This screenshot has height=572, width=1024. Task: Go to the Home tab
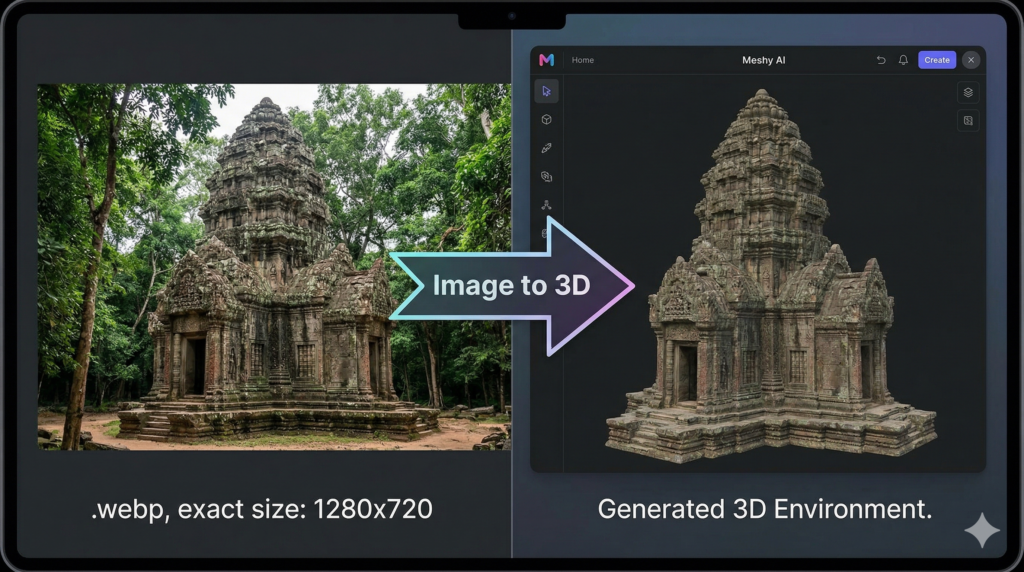582,60
